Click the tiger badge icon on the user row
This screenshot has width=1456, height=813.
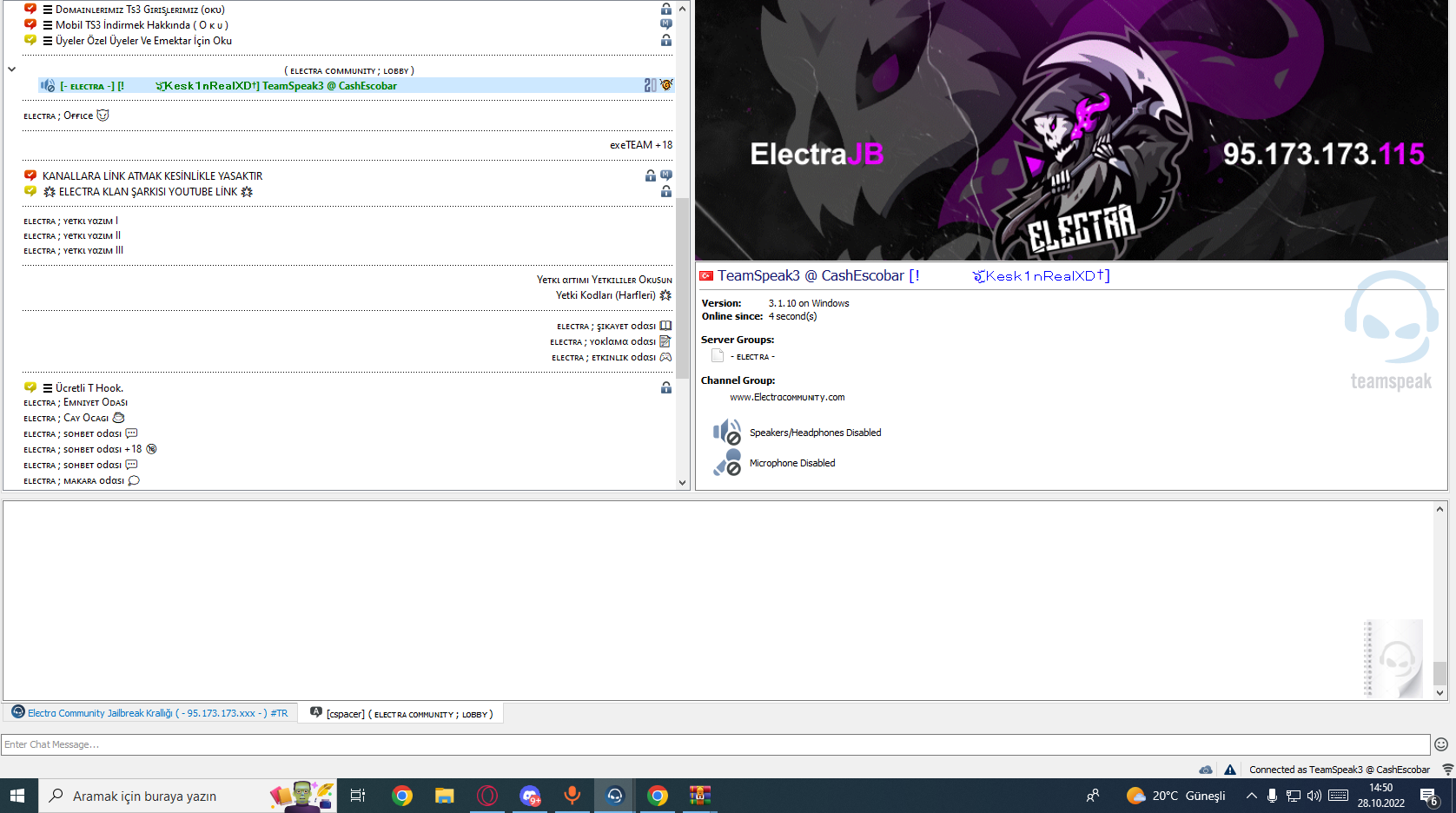click(x=665, y=85)
